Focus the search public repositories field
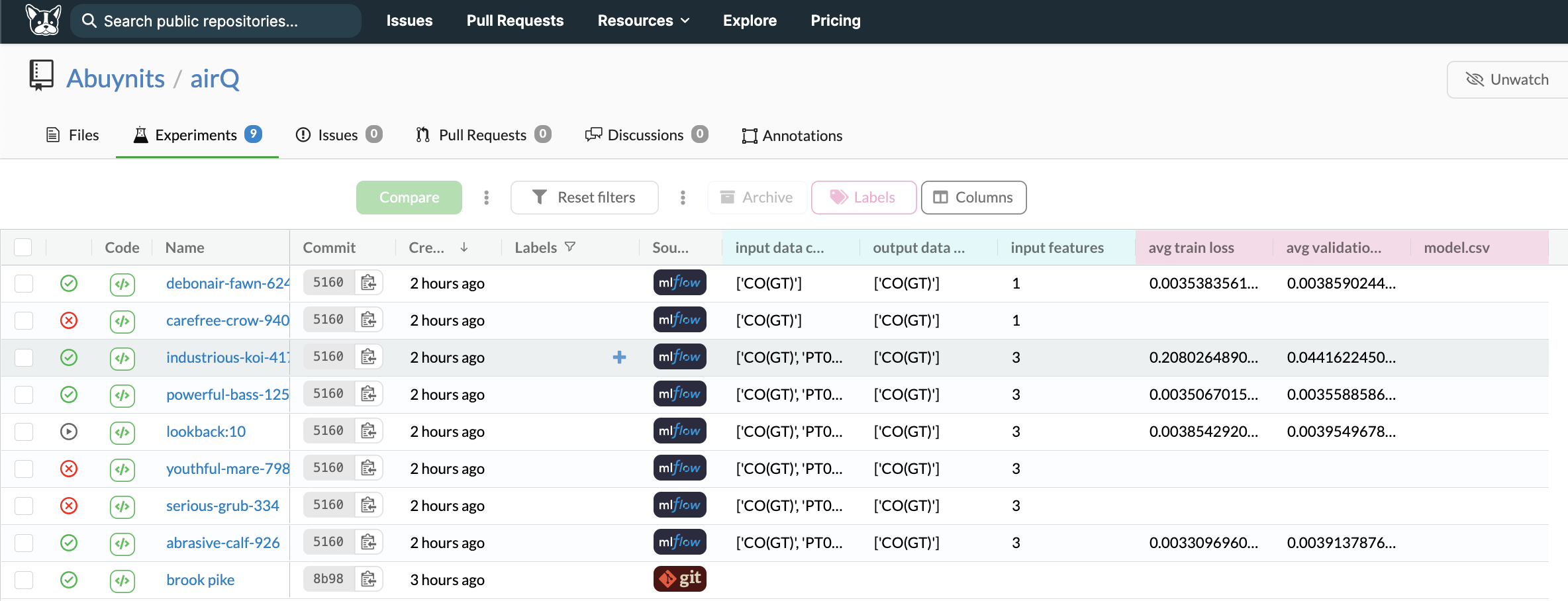The image size is (1568, 601). tap(216, 21)
